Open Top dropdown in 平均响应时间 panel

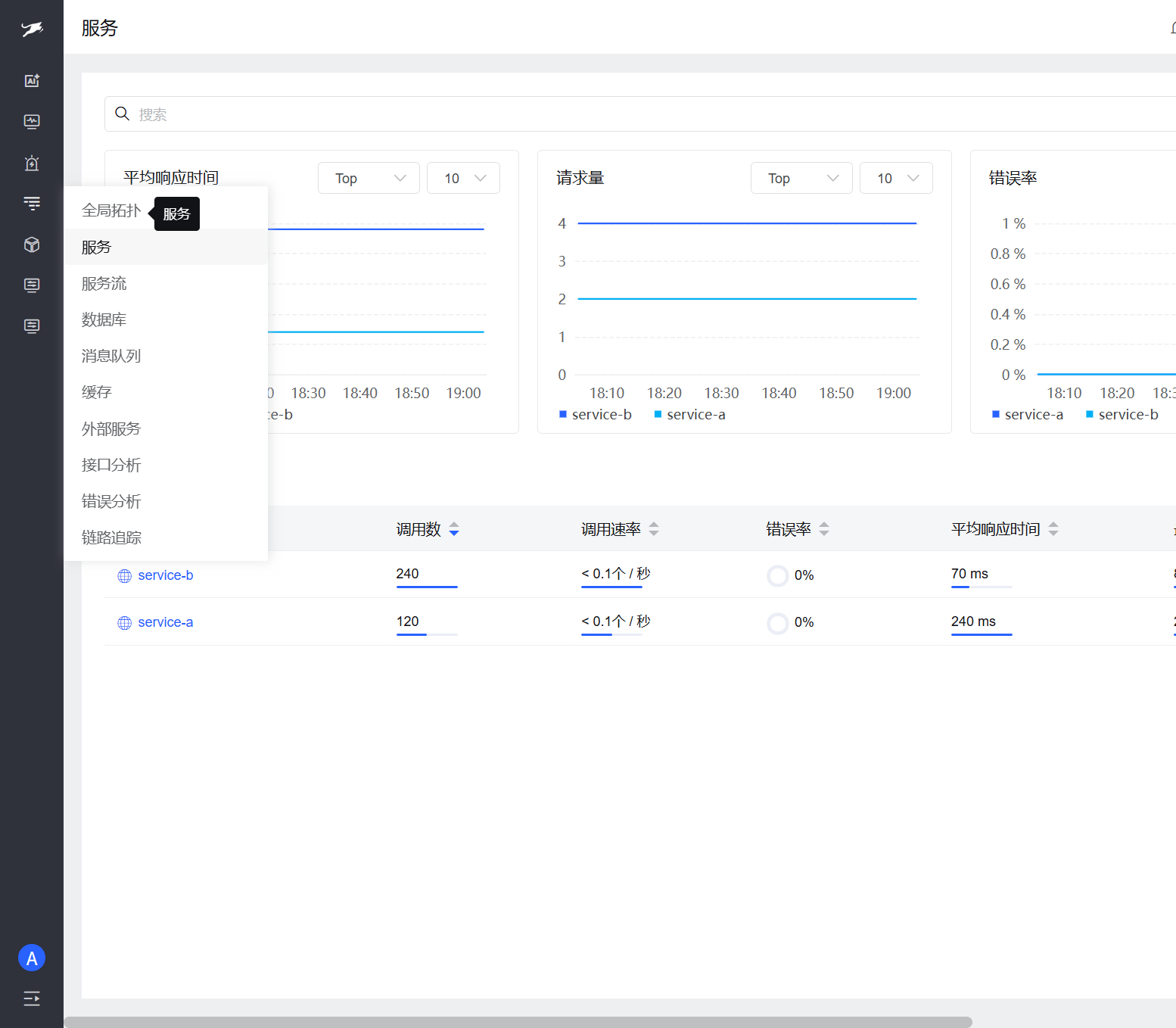click(369, 178)
